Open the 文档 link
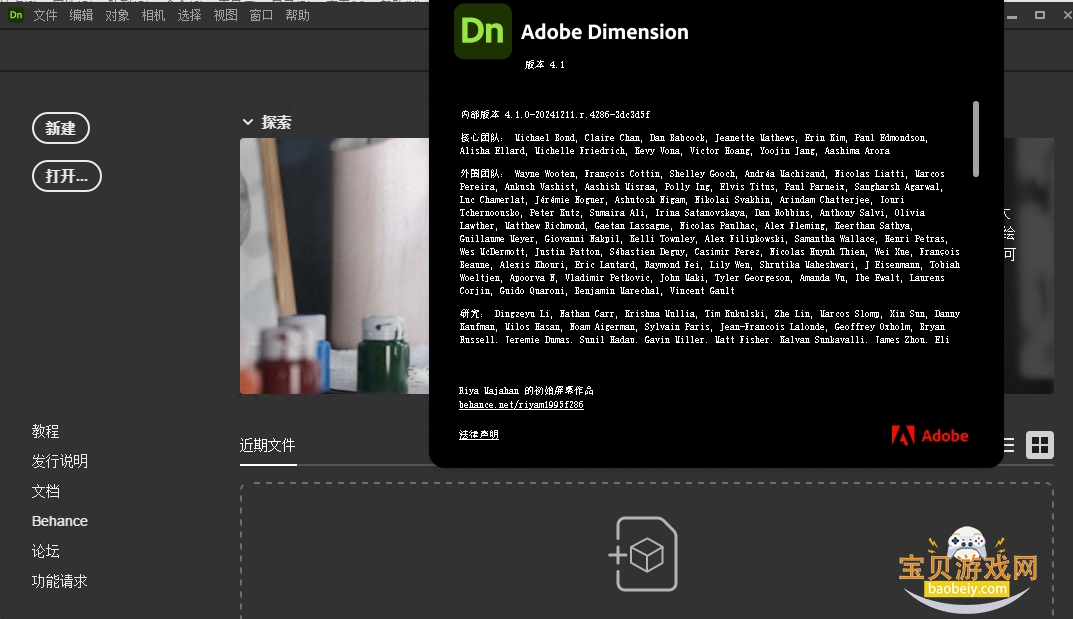Viewport: 1073px width, 619px height. pos(45,492)
